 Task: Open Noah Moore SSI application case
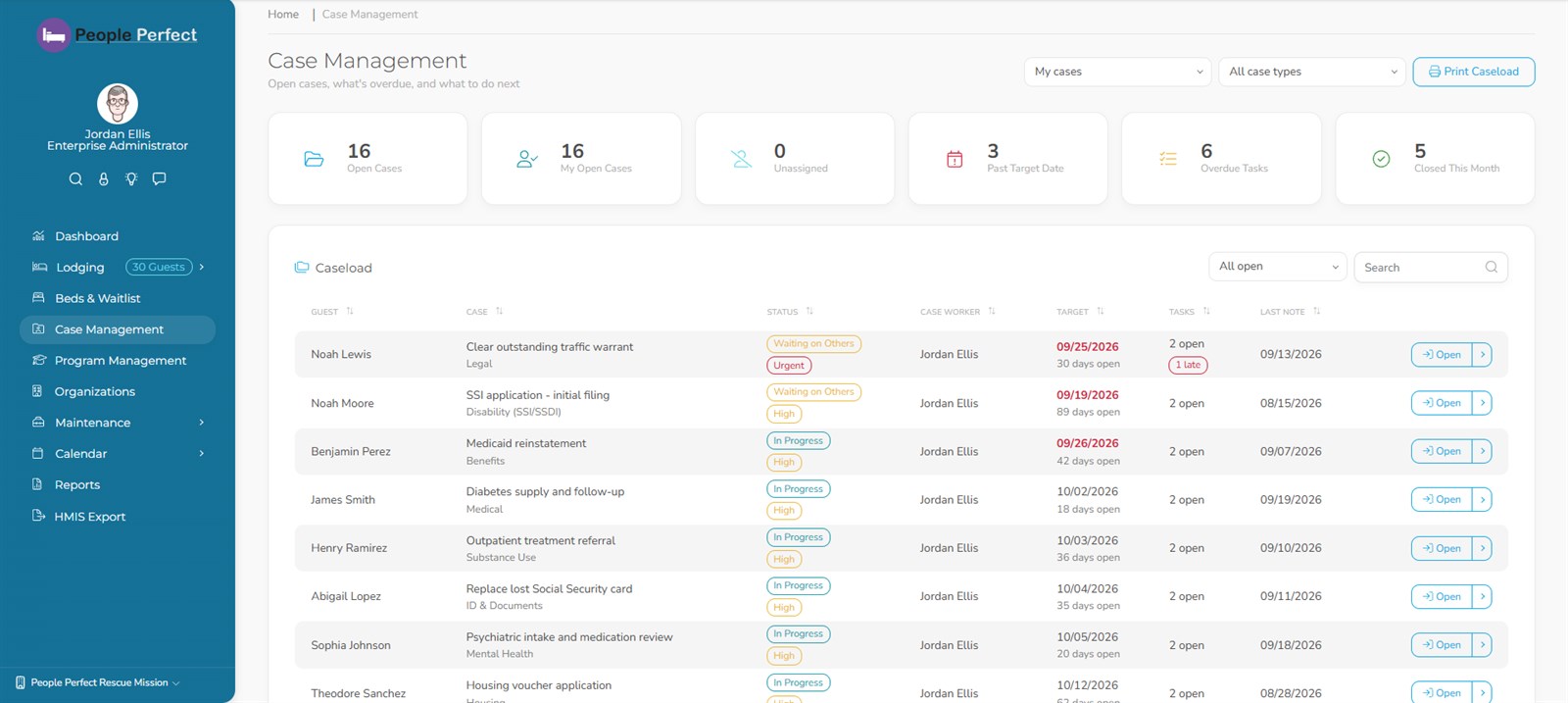(1442, 403)
